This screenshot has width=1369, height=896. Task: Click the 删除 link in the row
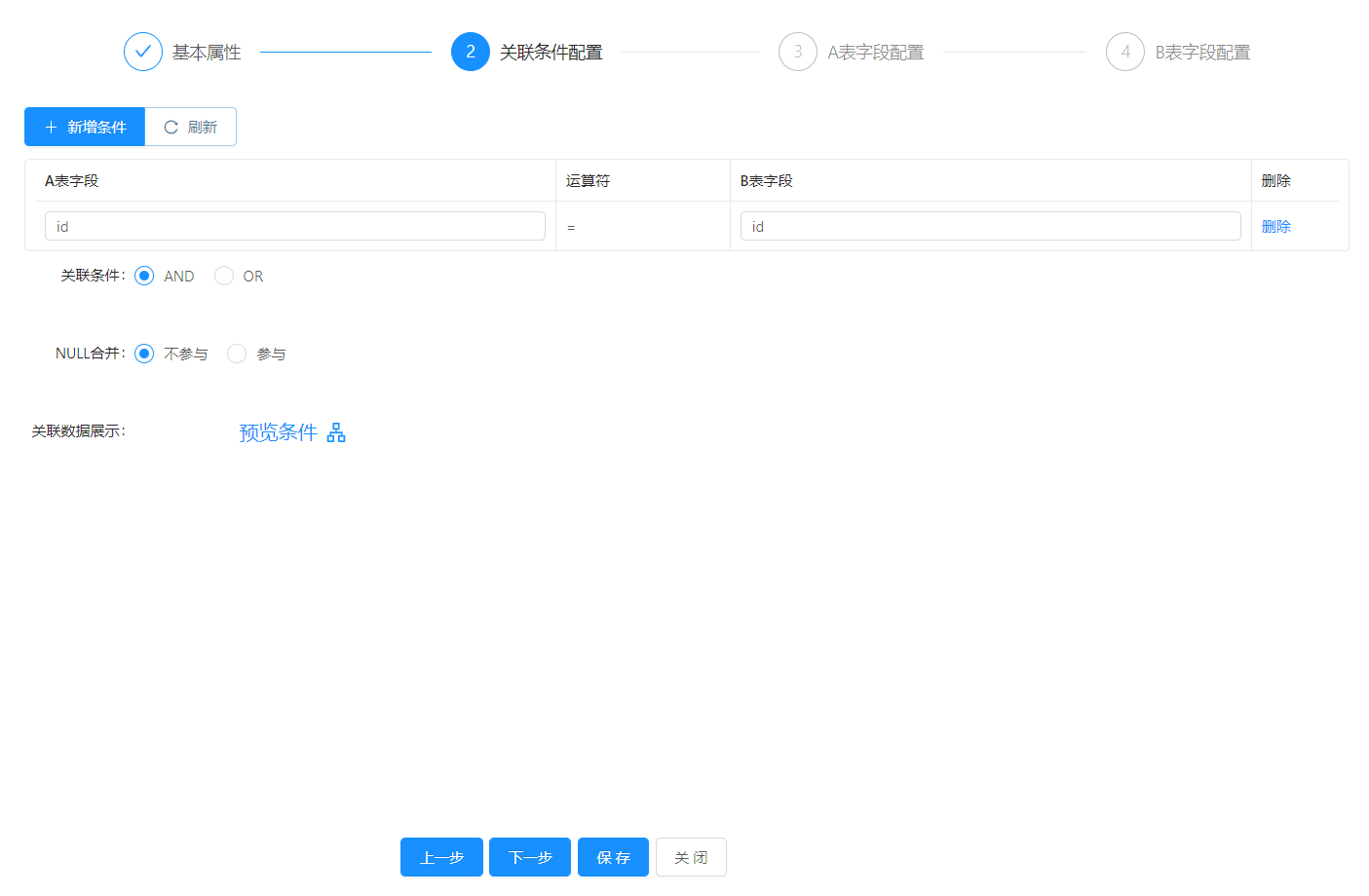pos(1275,226)
